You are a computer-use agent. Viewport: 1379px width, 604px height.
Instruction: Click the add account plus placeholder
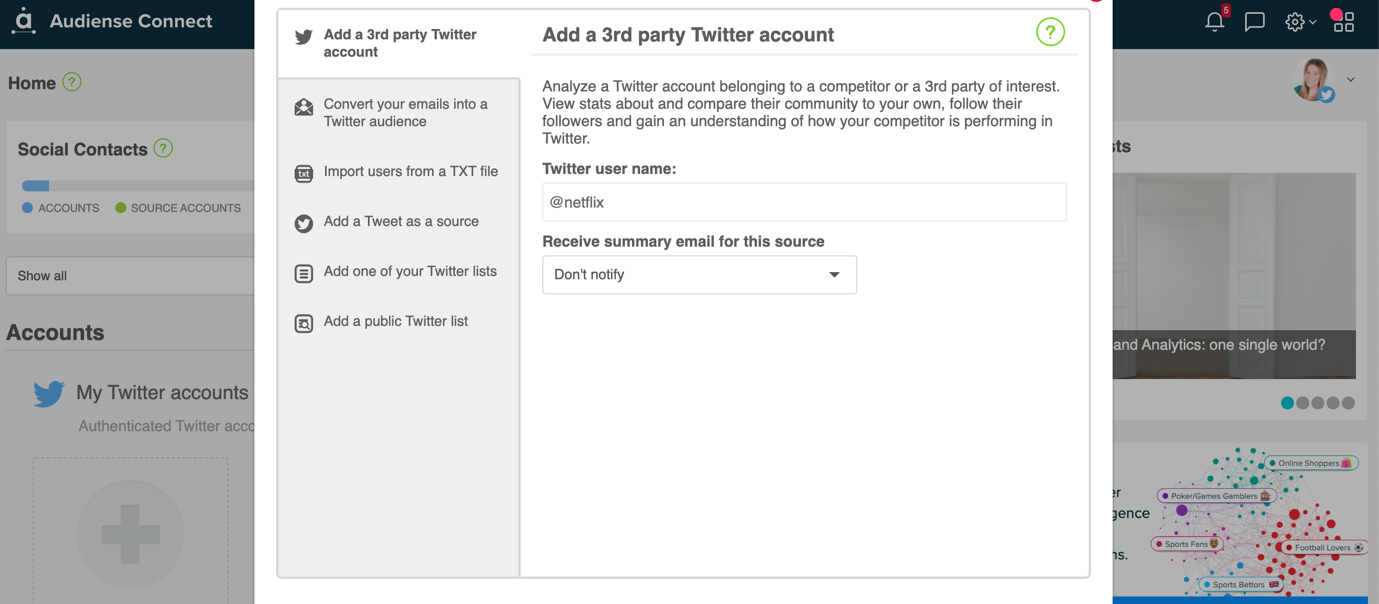(130, 533)
